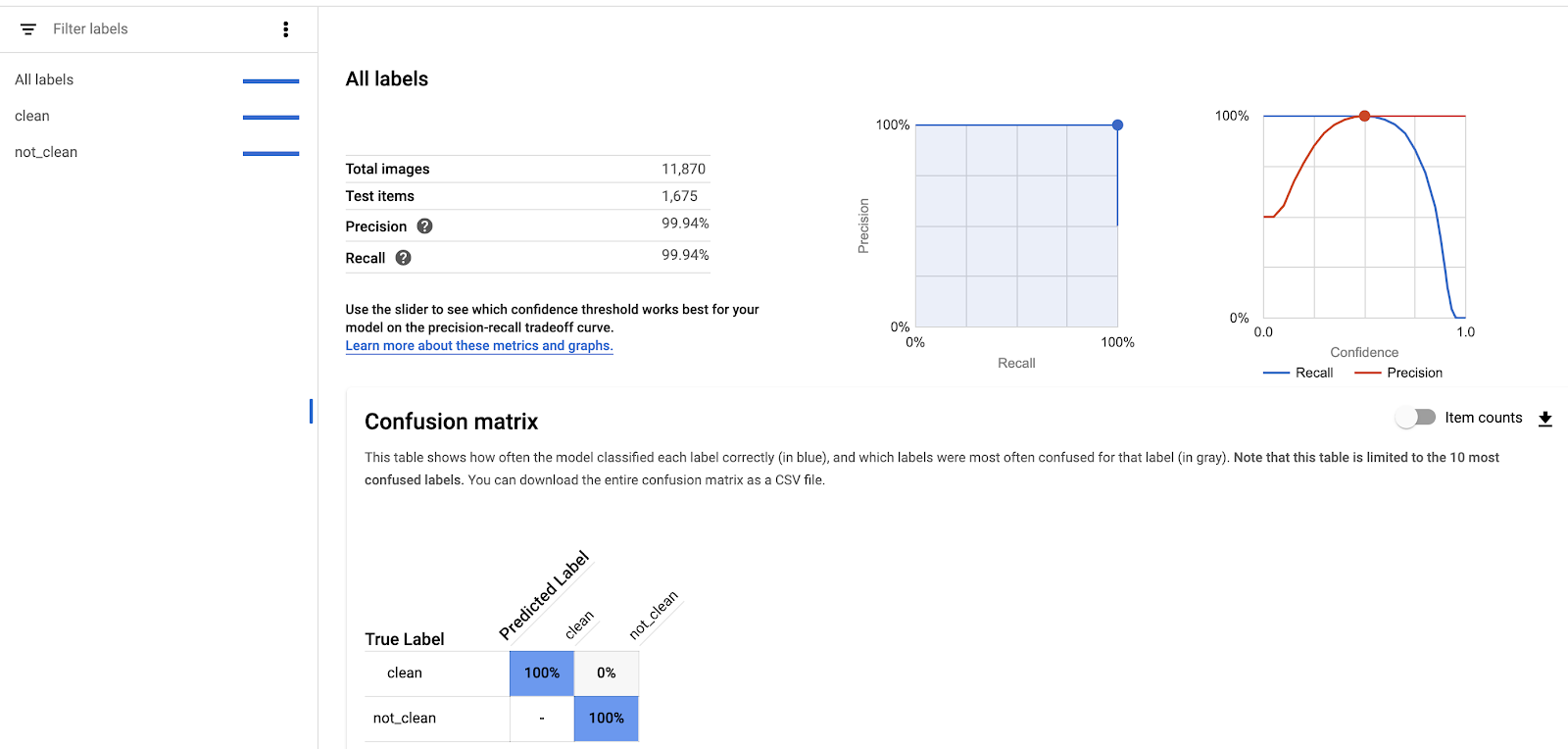This screenshot has height=749, width=1568.
Task: Click the red confidence threshold marker
Action: coord(1364,117)
